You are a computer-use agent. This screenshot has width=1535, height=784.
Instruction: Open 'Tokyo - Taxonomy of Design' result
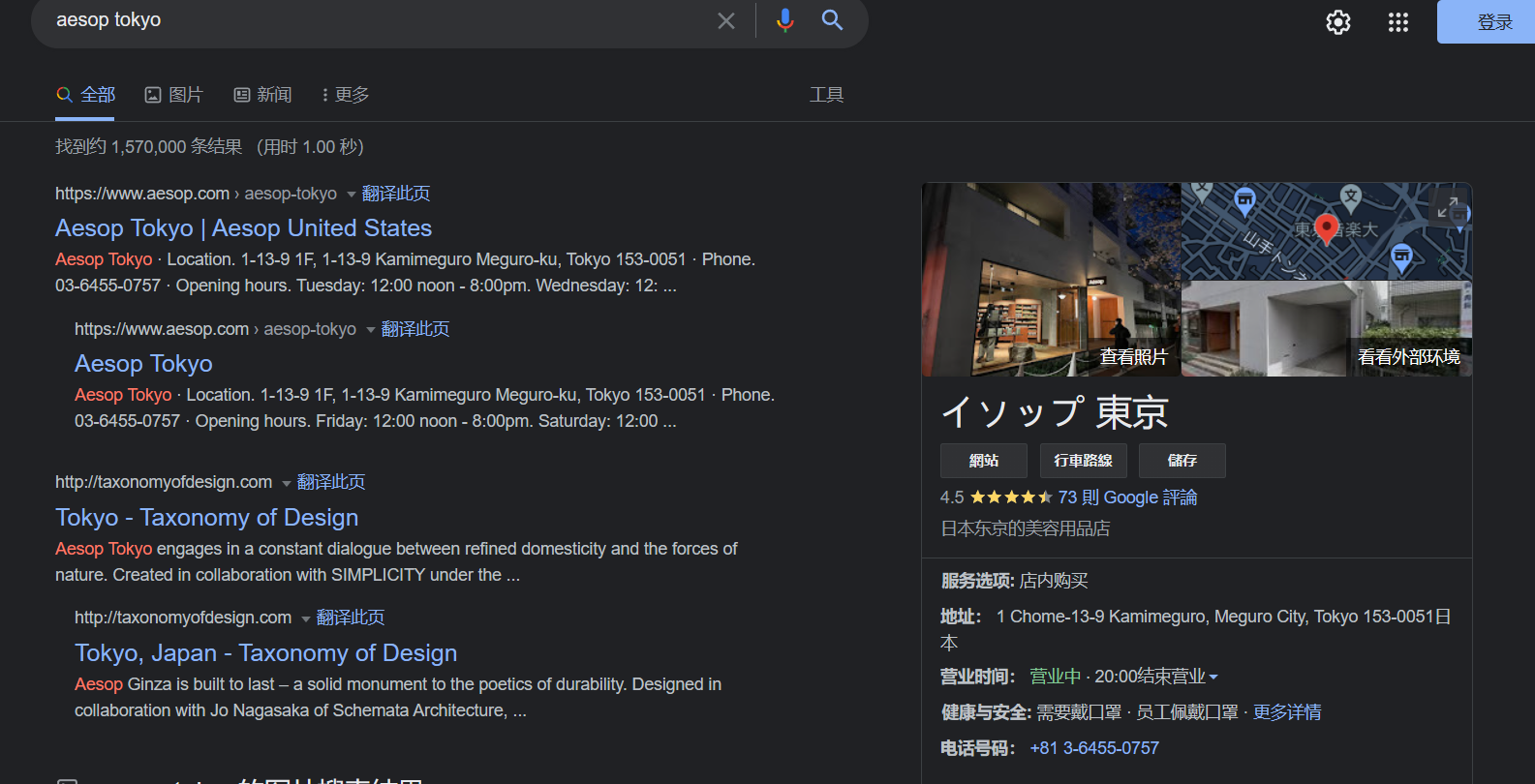coord(207,518)
